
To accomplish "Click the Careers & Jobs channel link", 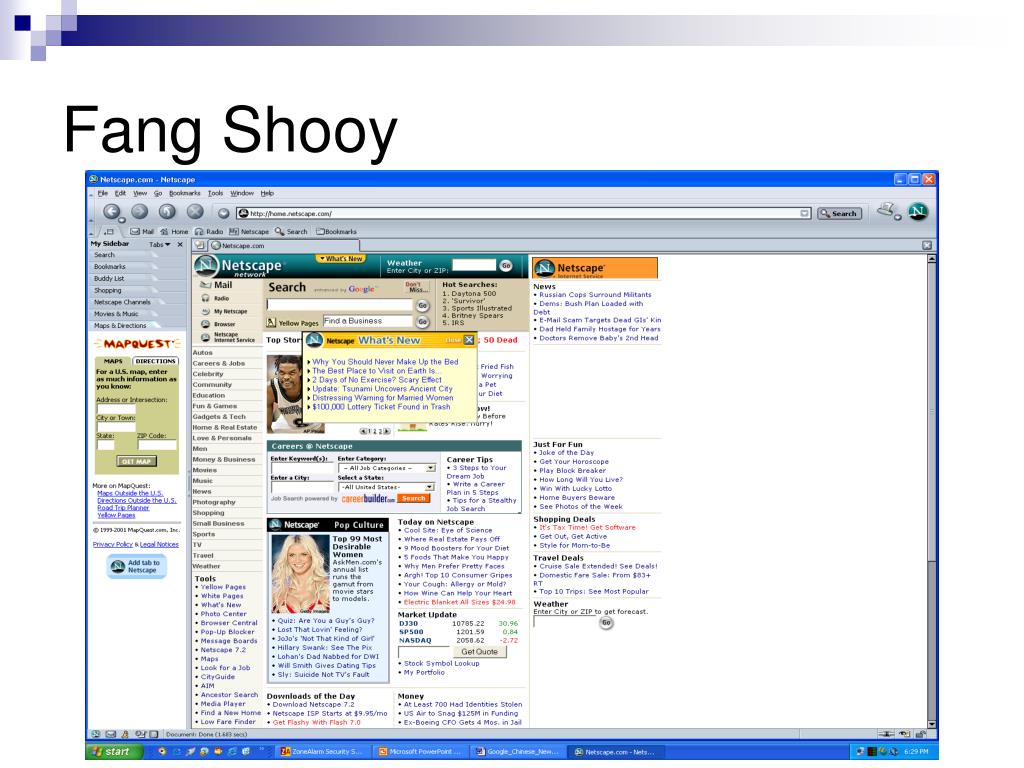I will pyautogui.click(x=219, y=364).
